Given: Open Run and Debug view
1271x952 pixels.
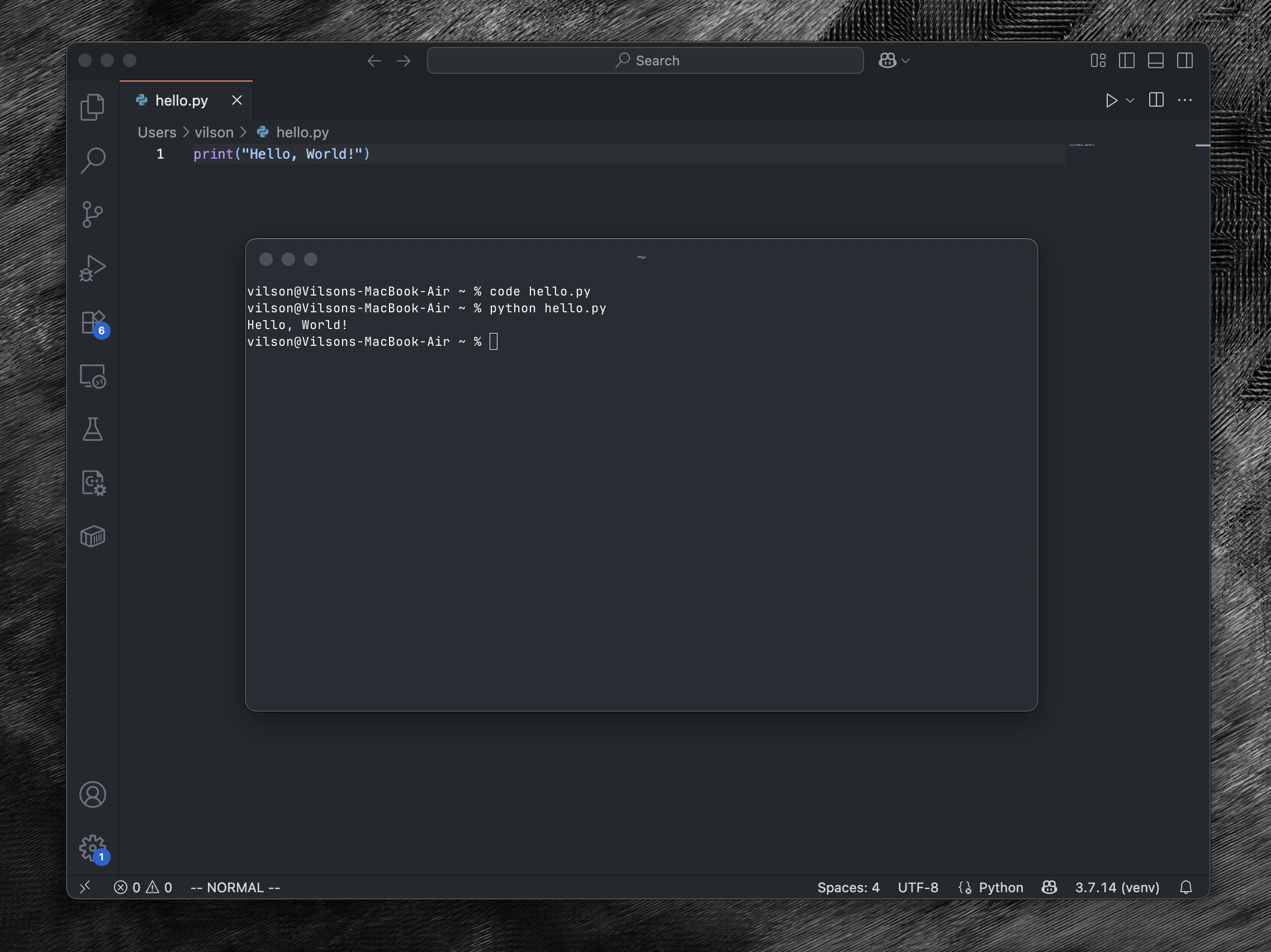Looking at the screenshot, I should click(93, 268).
